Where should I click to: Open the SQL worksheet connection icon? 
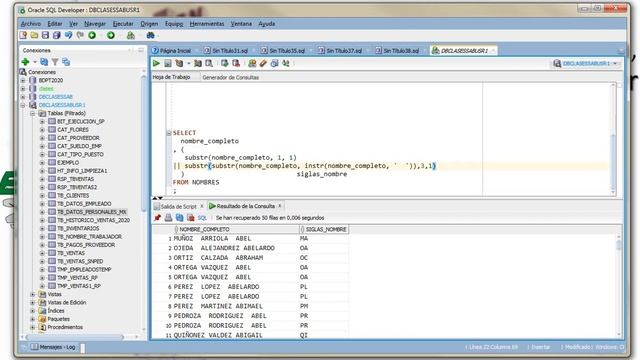(x=131, y=36)
